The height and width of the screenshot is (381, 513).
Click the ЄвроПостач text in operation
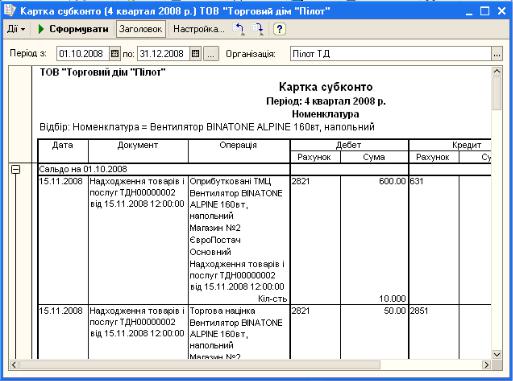click(x=215, y=240)
